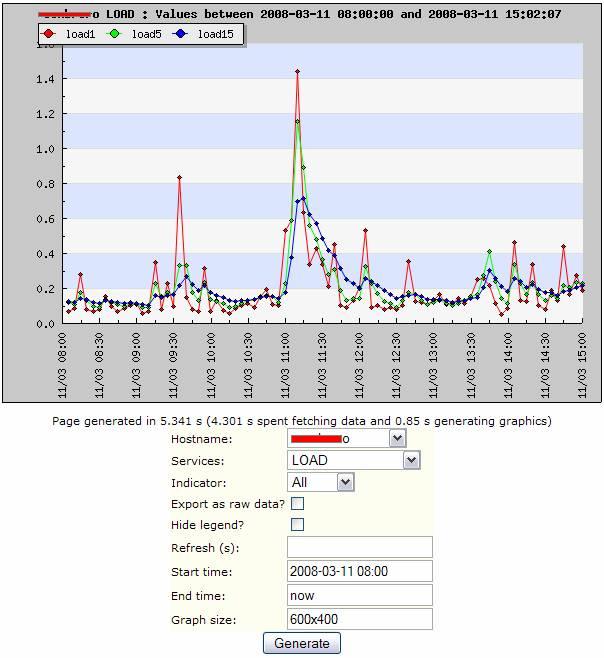Screen dimensions: 604x658
Task: Click the 11/03 09:30 x-axis label
Action: click(x=173, y=365)
